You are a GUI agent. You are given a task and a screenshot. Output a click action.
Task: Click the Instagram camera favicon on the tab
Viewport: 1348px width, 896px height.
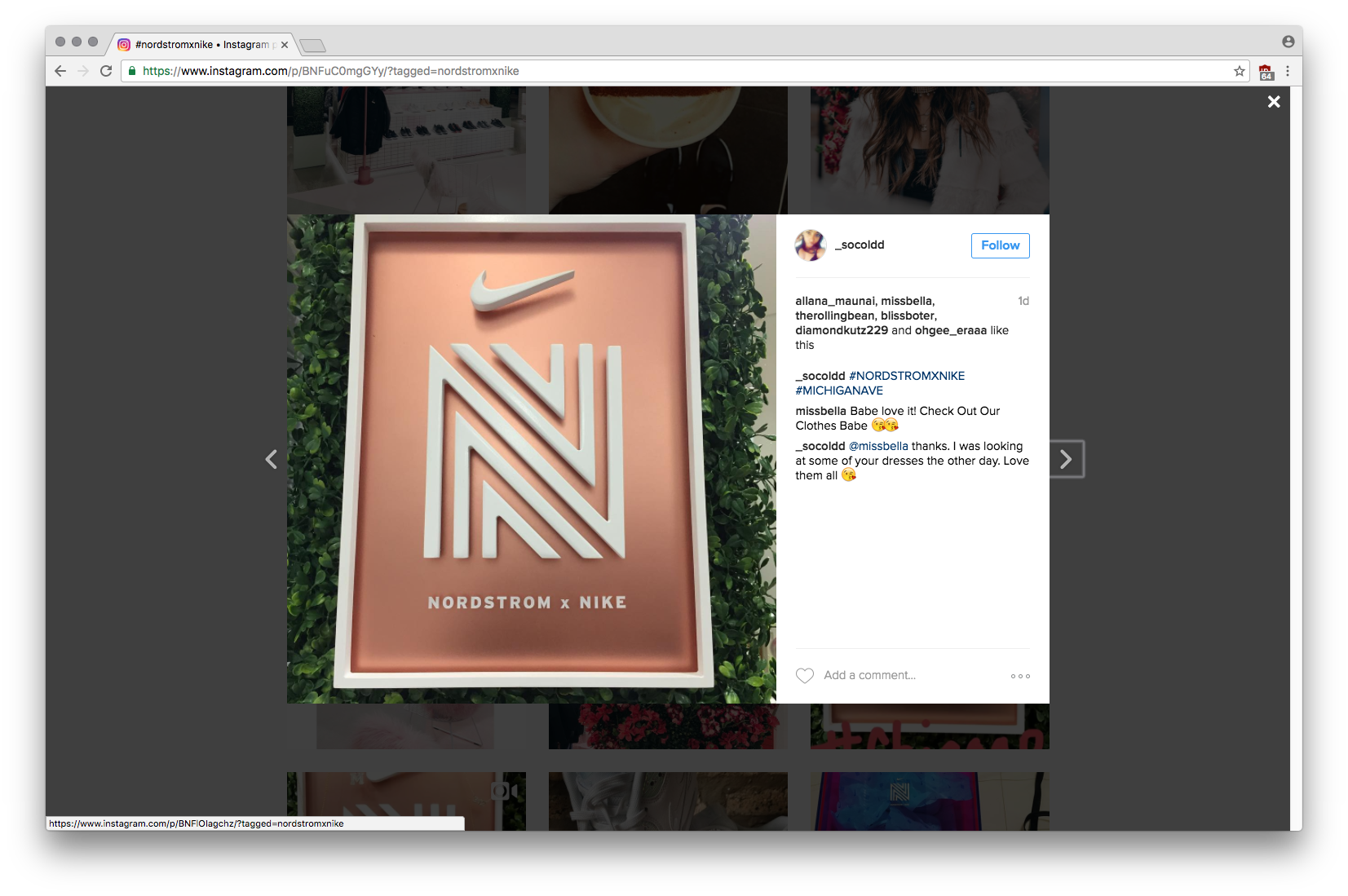coord(123,44)
